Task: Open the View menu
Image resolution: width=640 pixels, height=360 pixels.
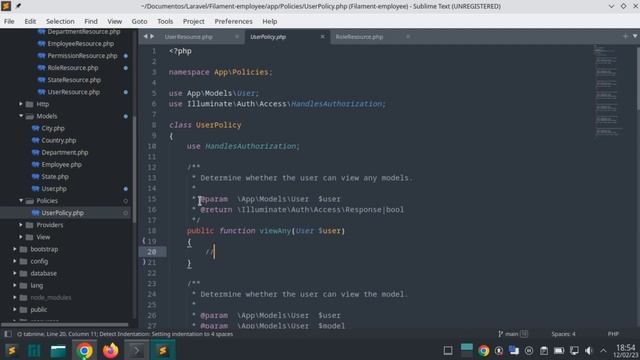Action: click(114, 21)
